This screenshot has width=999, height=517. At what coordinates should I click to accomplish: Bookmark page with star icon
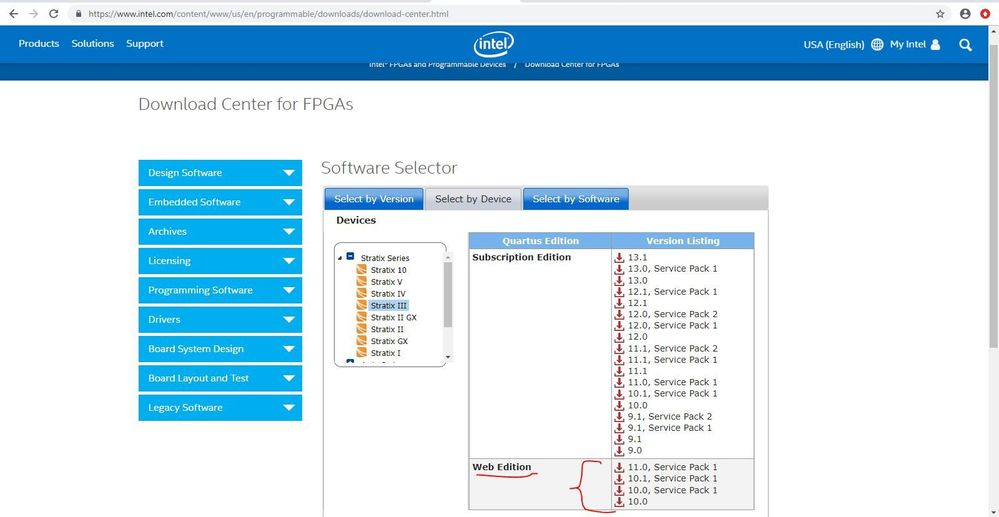[x=940, y=13]
